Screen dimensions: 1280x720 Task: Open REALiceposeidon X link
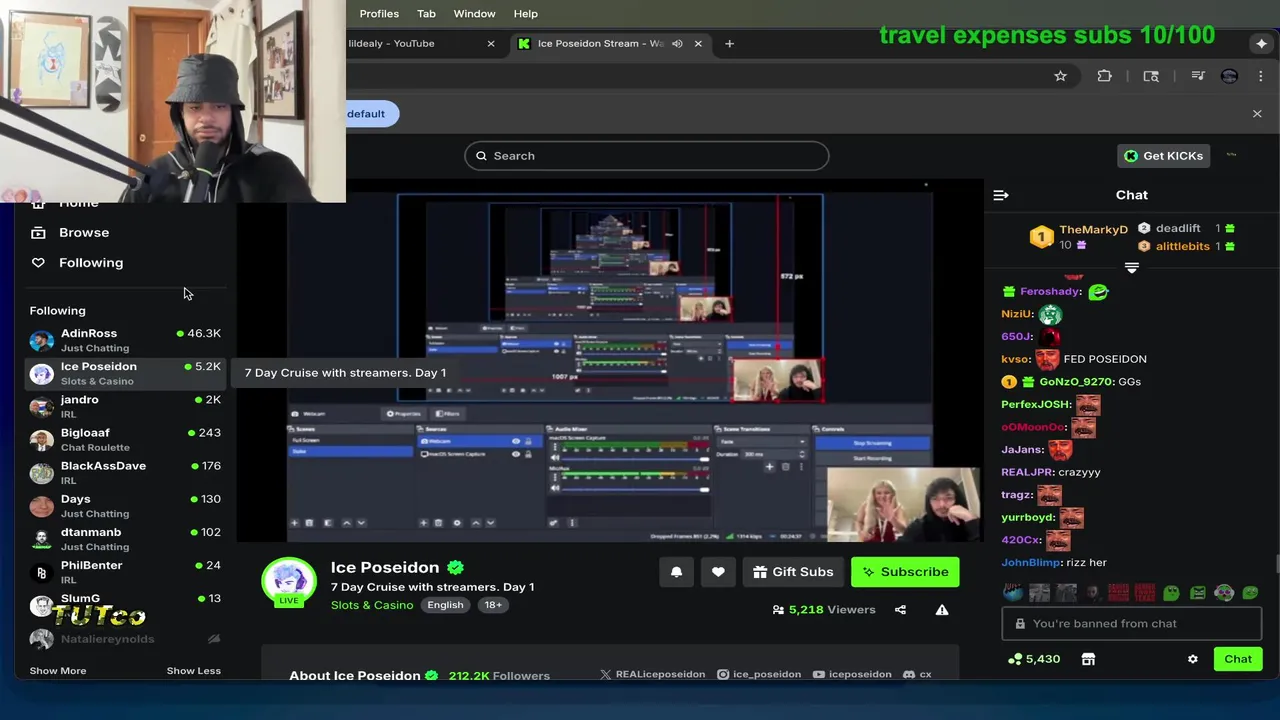tap(652, 674)
